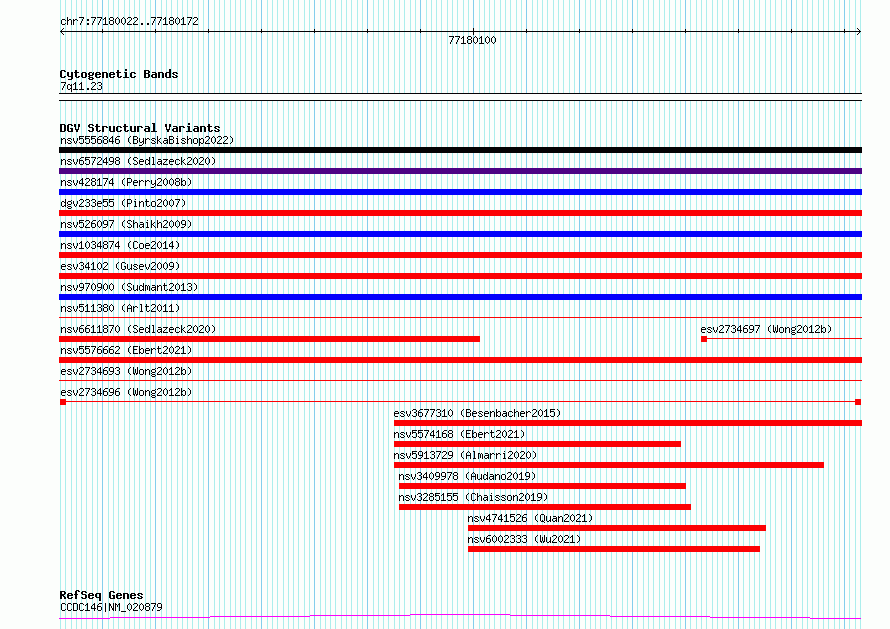Select the nsv970900 (Sudmant2013) label

pyautogui.click(x=129, y=287)
